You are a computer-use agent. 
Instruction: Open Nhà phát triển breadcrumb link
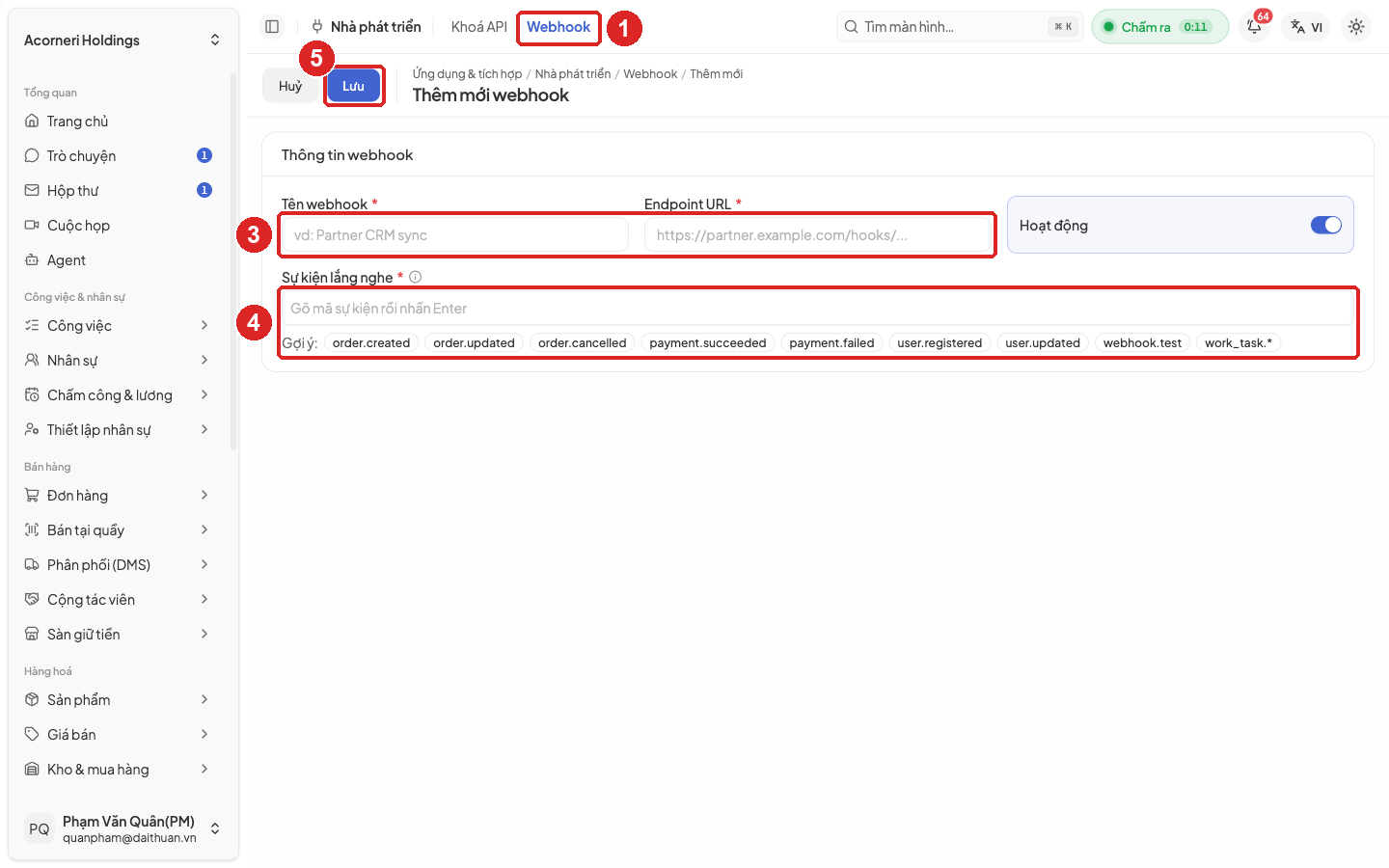[573, 74]
